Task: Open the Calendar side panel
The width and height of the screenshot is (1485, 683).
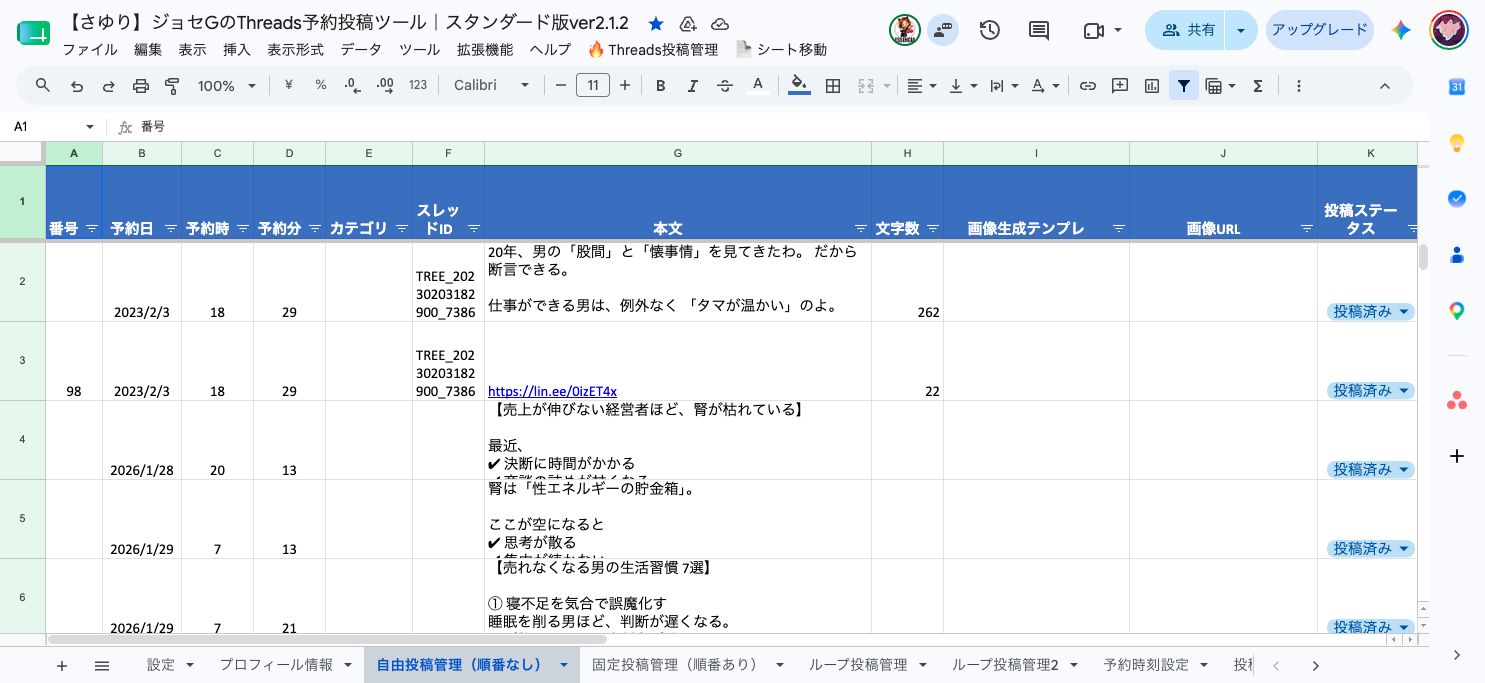Action: point(1457,87)
